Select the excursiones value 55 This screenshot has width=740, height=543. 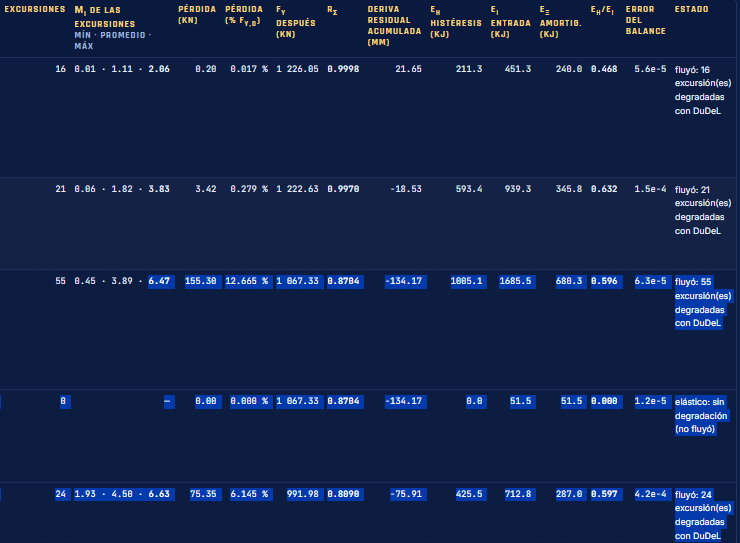60,281
